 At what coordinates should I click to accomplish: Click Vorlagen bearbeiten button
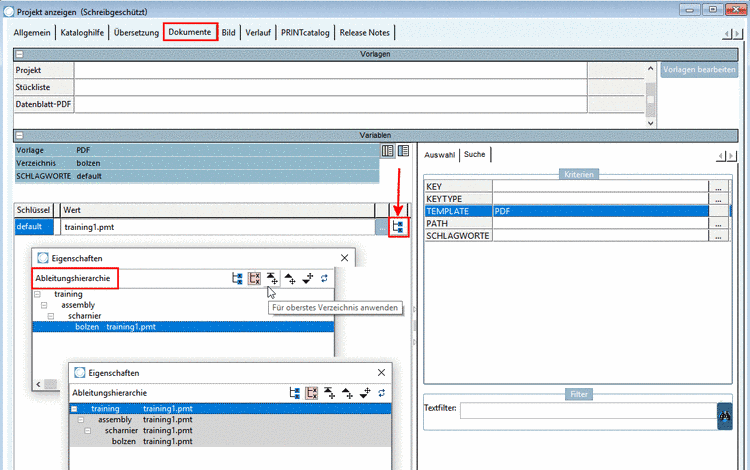(x=699, y=70)
